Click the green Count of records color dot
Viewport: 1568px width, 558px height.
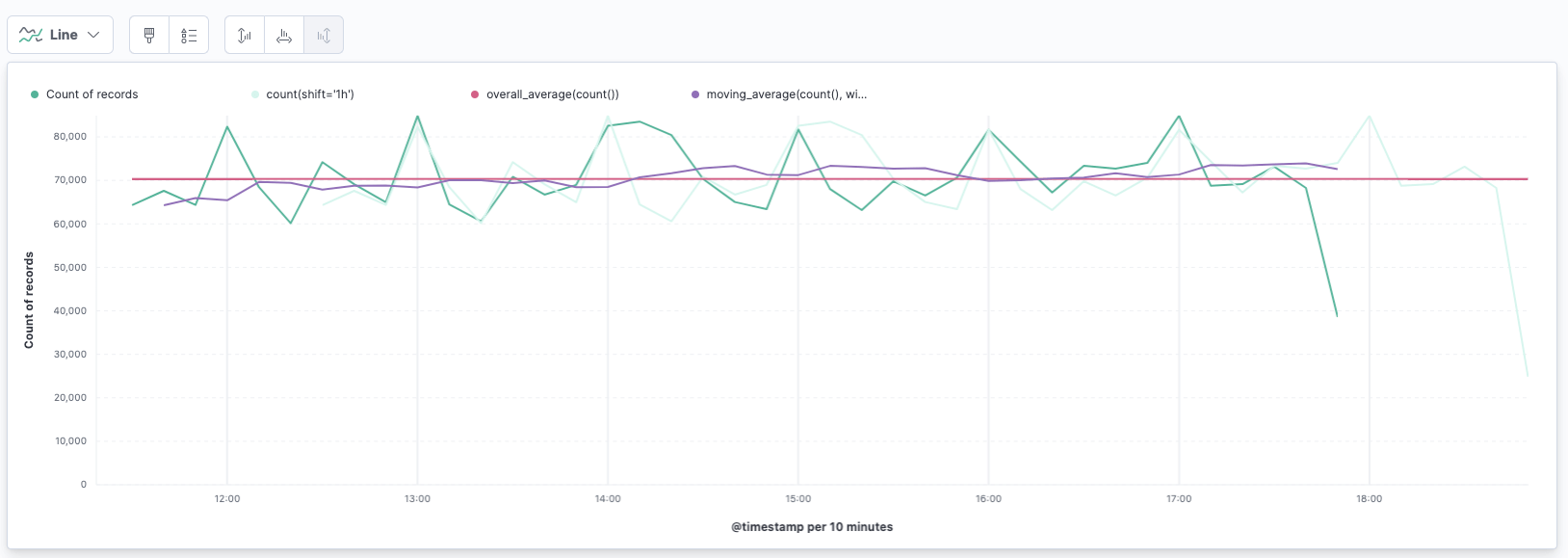click(x=35, y=94)
